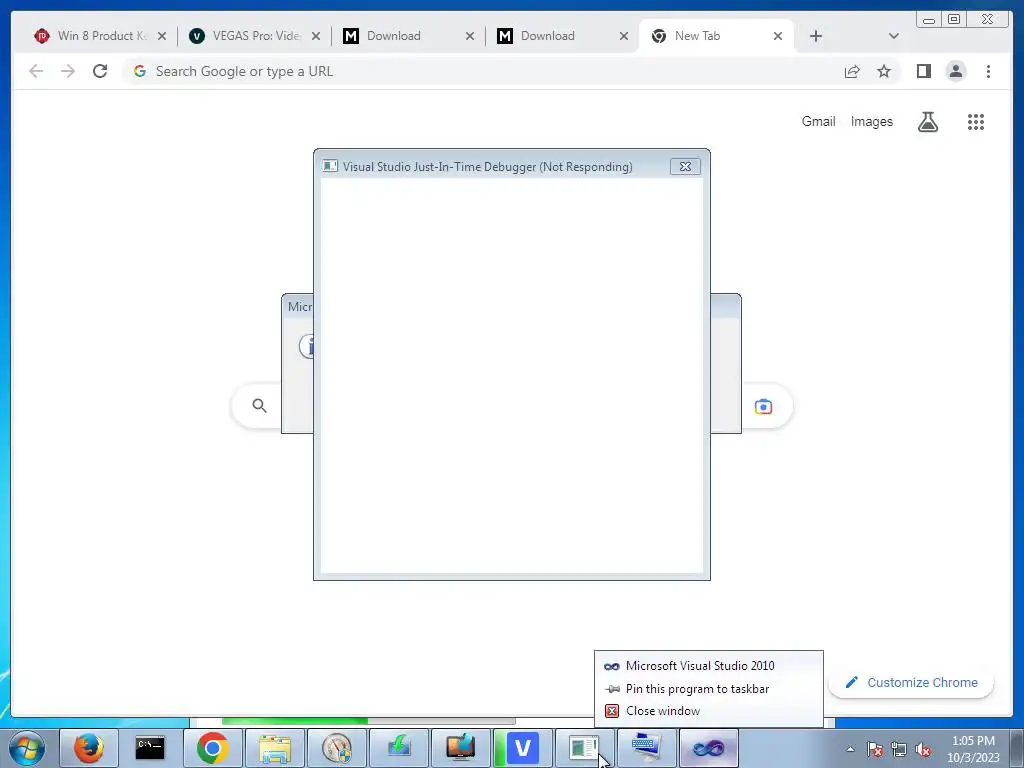Image resolution: width=1024 pixels, height=768 pixels.
Task: Click the muted volume tray icon
Action: (x=923, y=749)
